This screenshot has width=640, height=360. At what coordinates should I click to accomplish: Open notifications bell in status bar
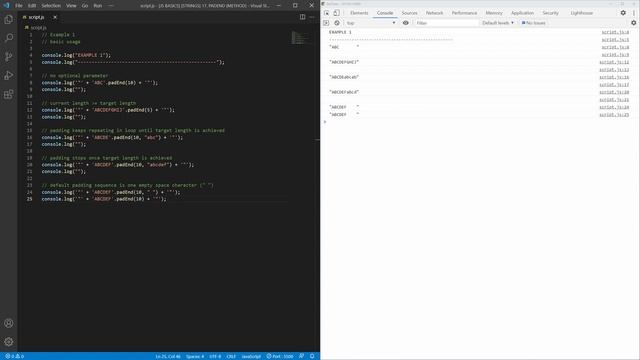click(312, 356)
